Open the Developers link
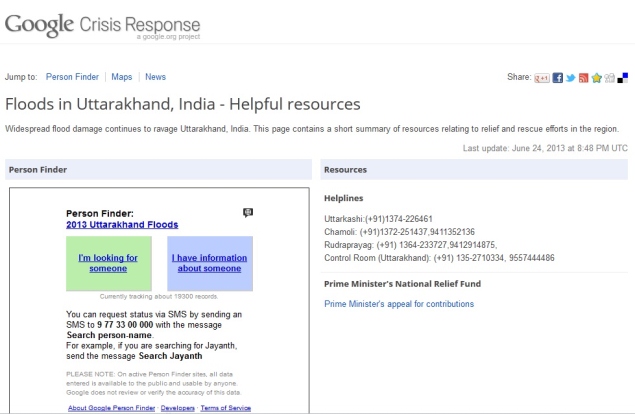 click(177, 408)
